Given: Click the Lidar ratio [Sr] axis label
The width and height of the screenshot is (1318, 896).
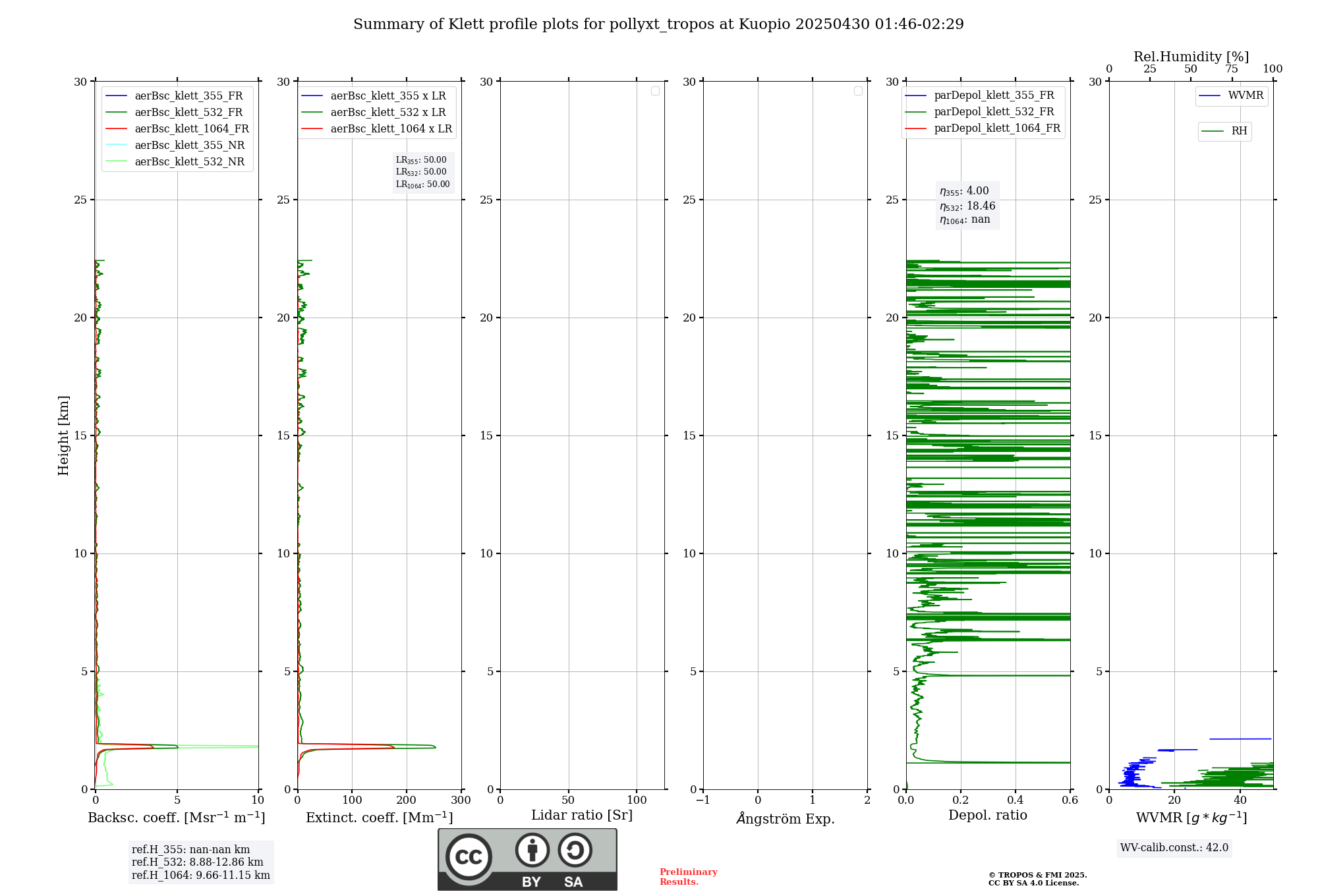Looking at the screenshot, I should 582,816.
